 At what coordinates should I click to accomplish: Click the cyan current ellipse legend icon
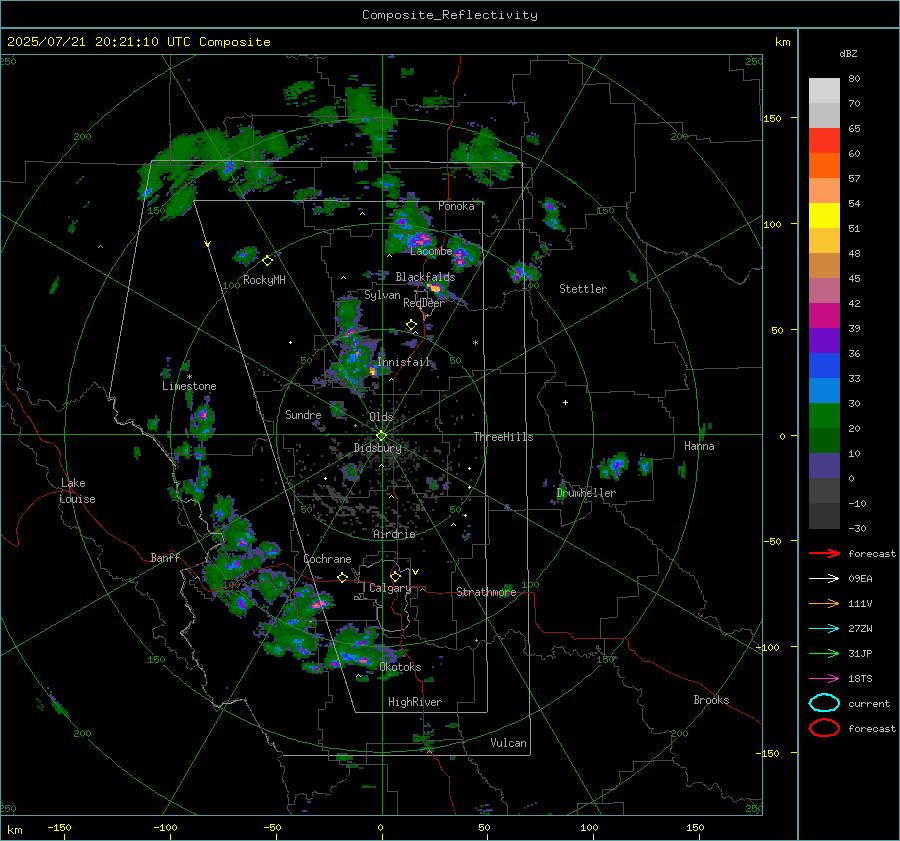point(824,703)
